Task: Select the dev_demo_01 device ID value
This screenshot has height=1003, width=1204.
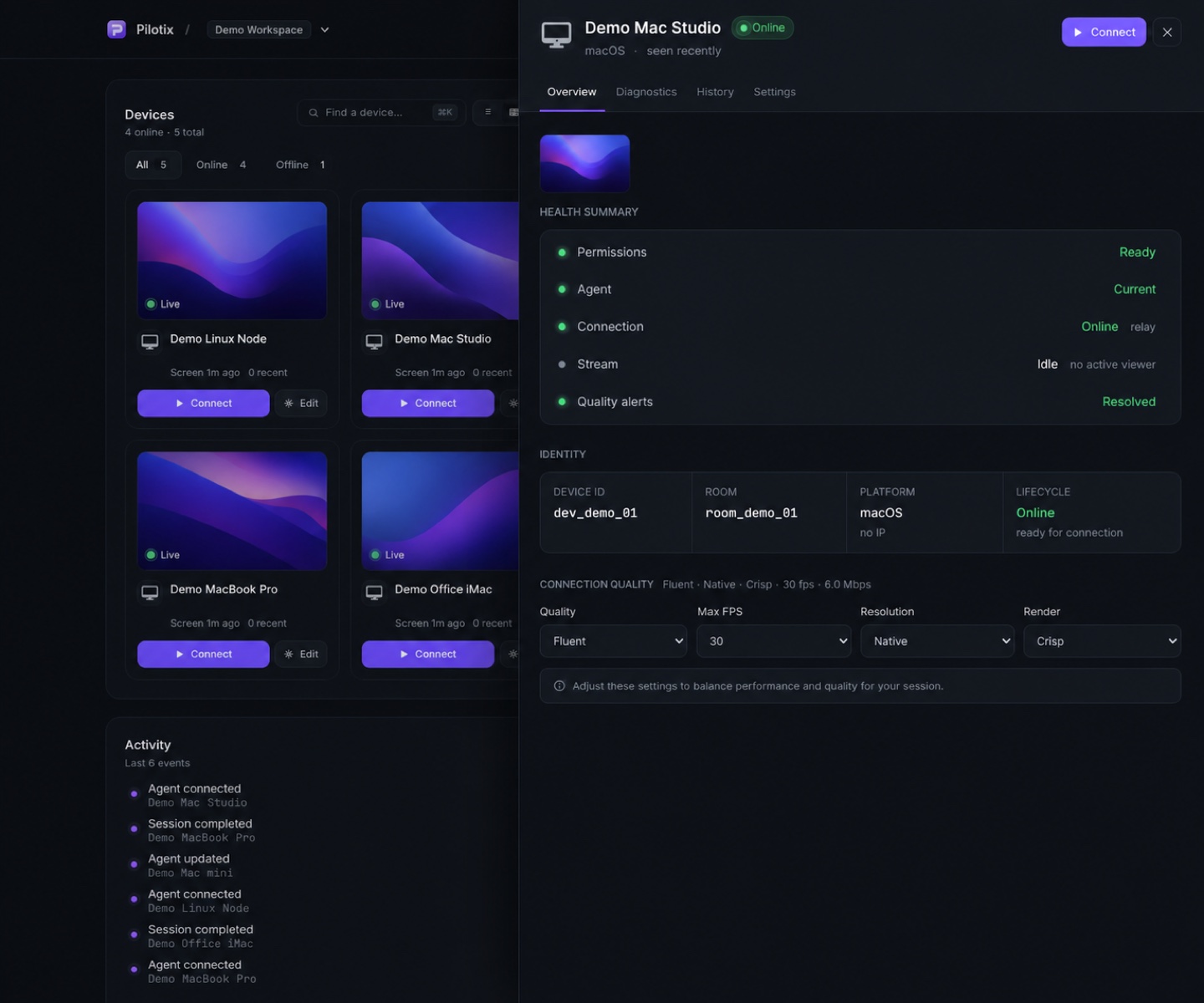Action: pyautogui.click(x=595, y=513)
